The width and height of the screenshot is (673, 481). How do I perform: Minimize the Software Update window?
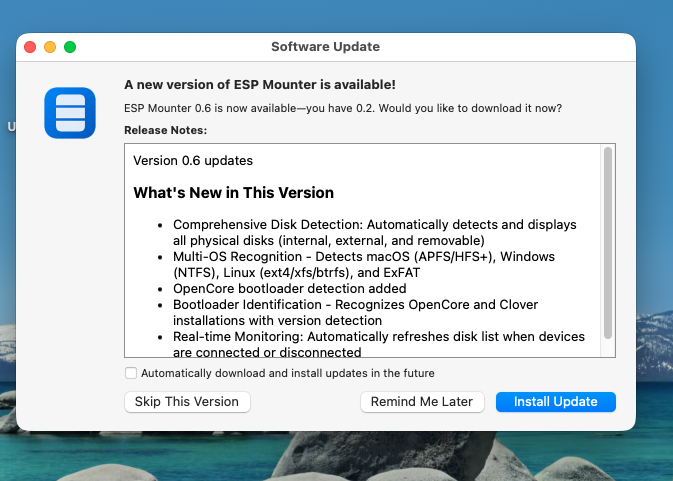coord(50,47)
